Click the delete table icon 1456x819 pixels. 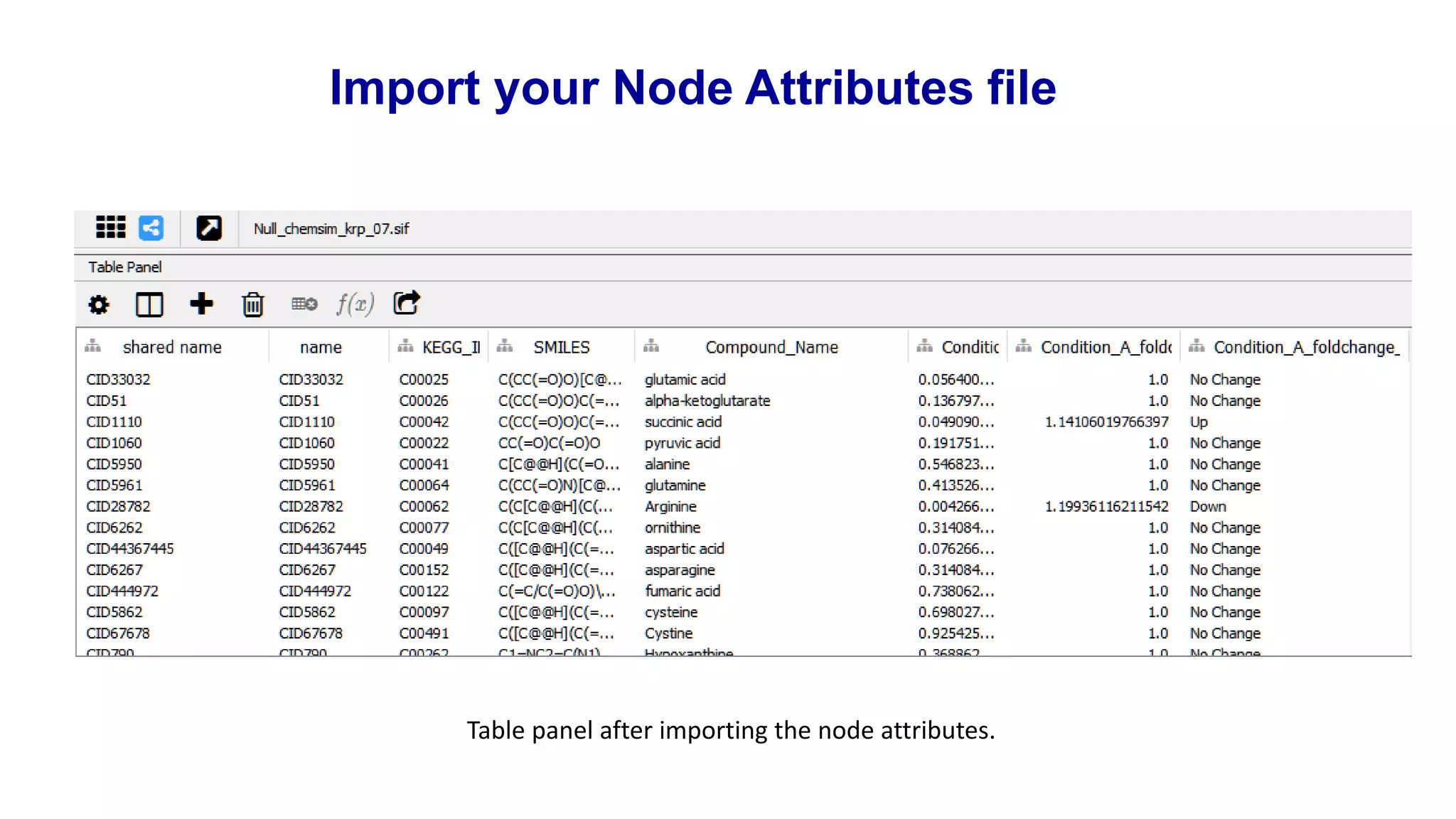[304, 304]
